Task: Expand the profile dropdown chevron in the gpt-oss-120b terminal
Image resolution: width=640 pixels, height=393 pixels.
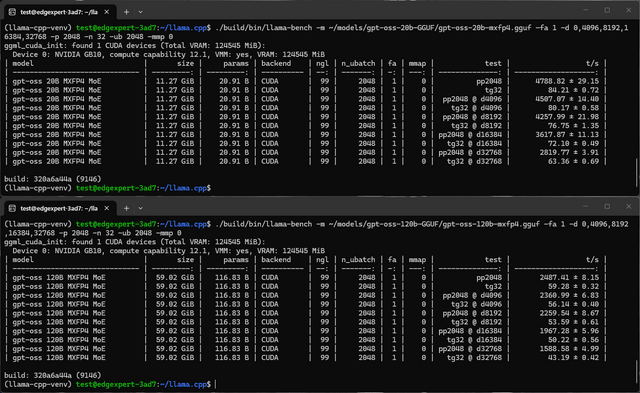Action: click(140, 208)
